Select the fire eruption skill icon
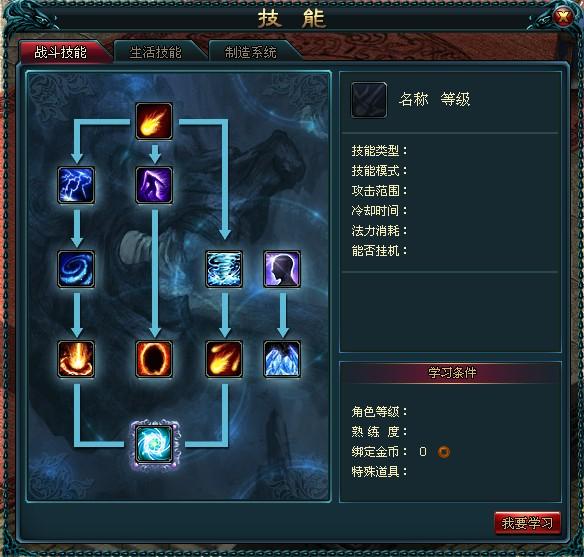Viewport: 584px width, 557px height. tap(76, 359)
